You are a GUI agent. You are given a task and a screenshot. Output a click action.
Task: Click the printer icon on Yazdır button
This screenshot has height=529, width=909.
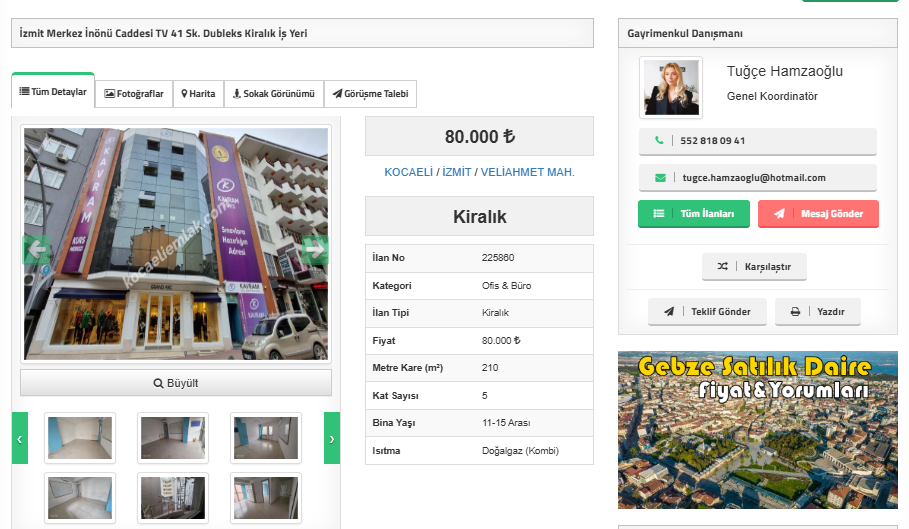795,312
